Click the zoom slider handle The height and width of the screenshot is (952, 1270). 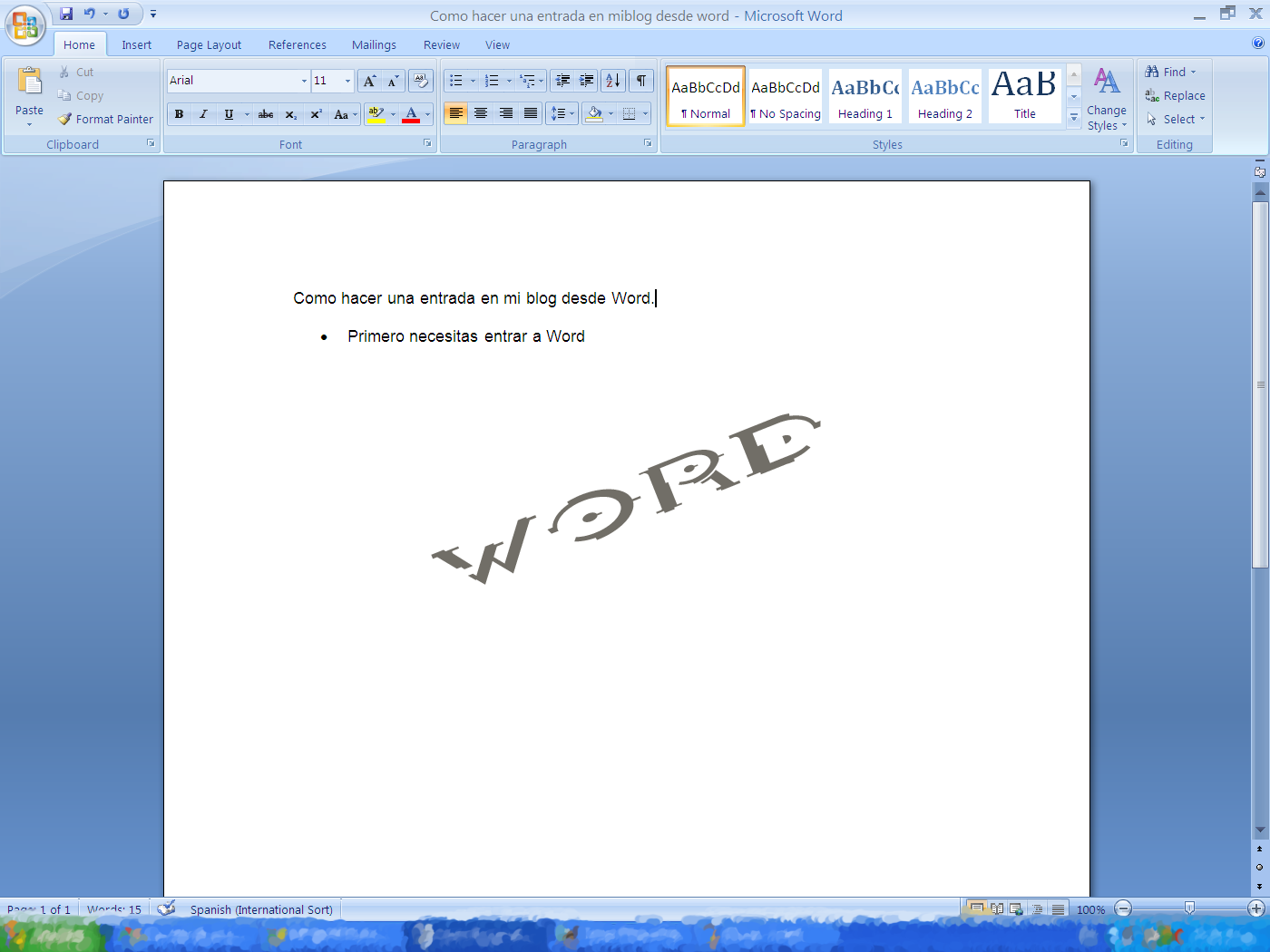1189,908
